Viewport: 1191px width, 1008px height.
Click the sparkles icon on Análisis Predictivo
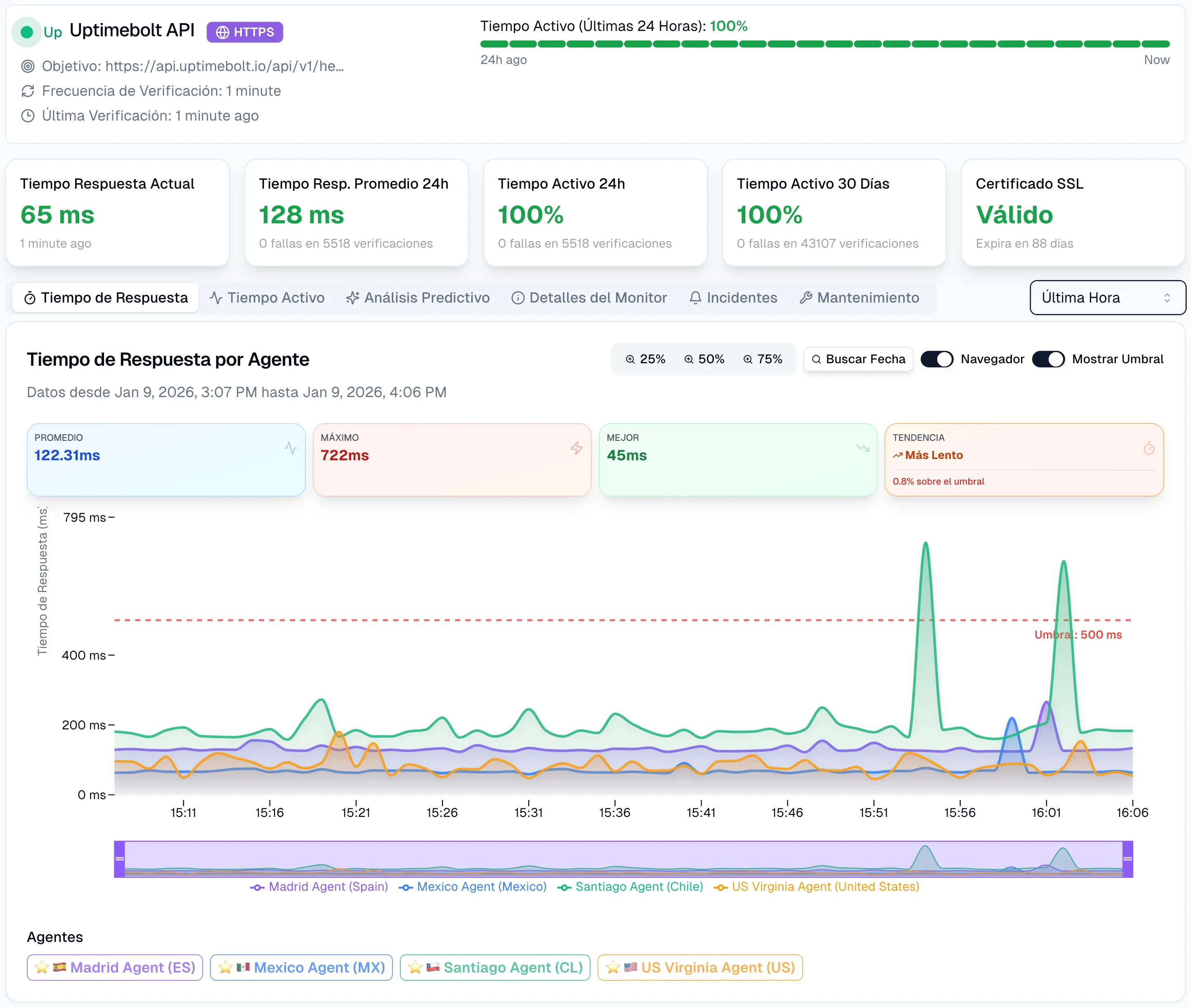(353, 298)
